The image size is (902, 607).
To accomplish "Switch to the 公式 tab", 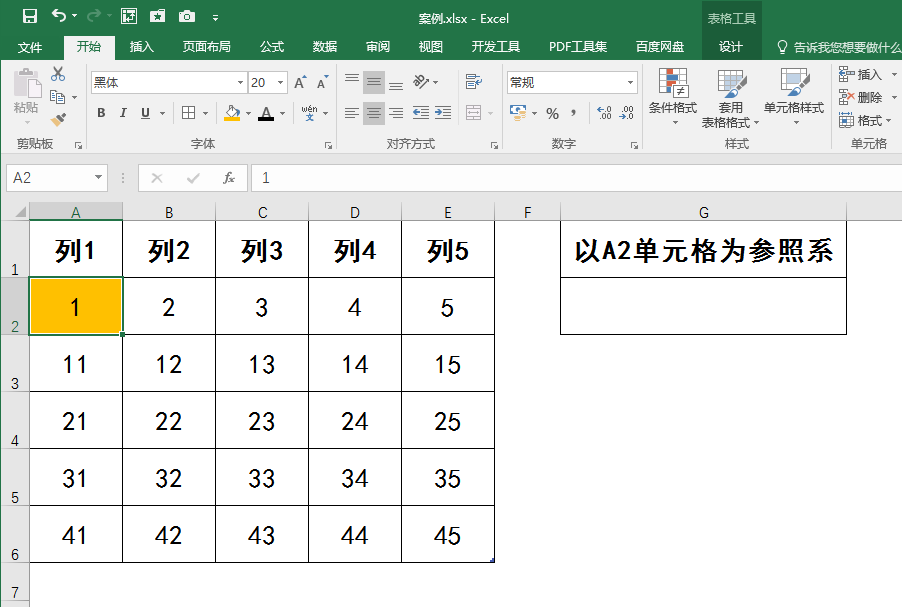I will coord(272,47).
